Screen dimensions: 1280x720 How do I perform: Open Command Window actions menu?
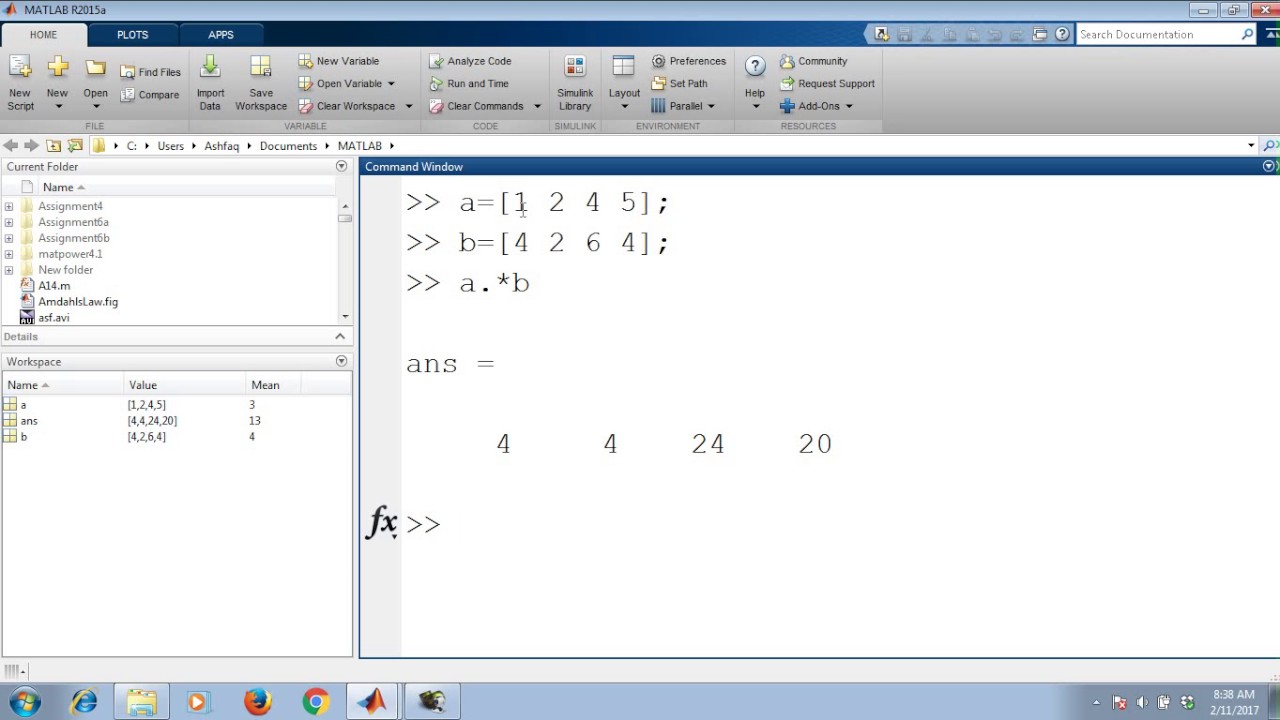[x=1269, y=166]
